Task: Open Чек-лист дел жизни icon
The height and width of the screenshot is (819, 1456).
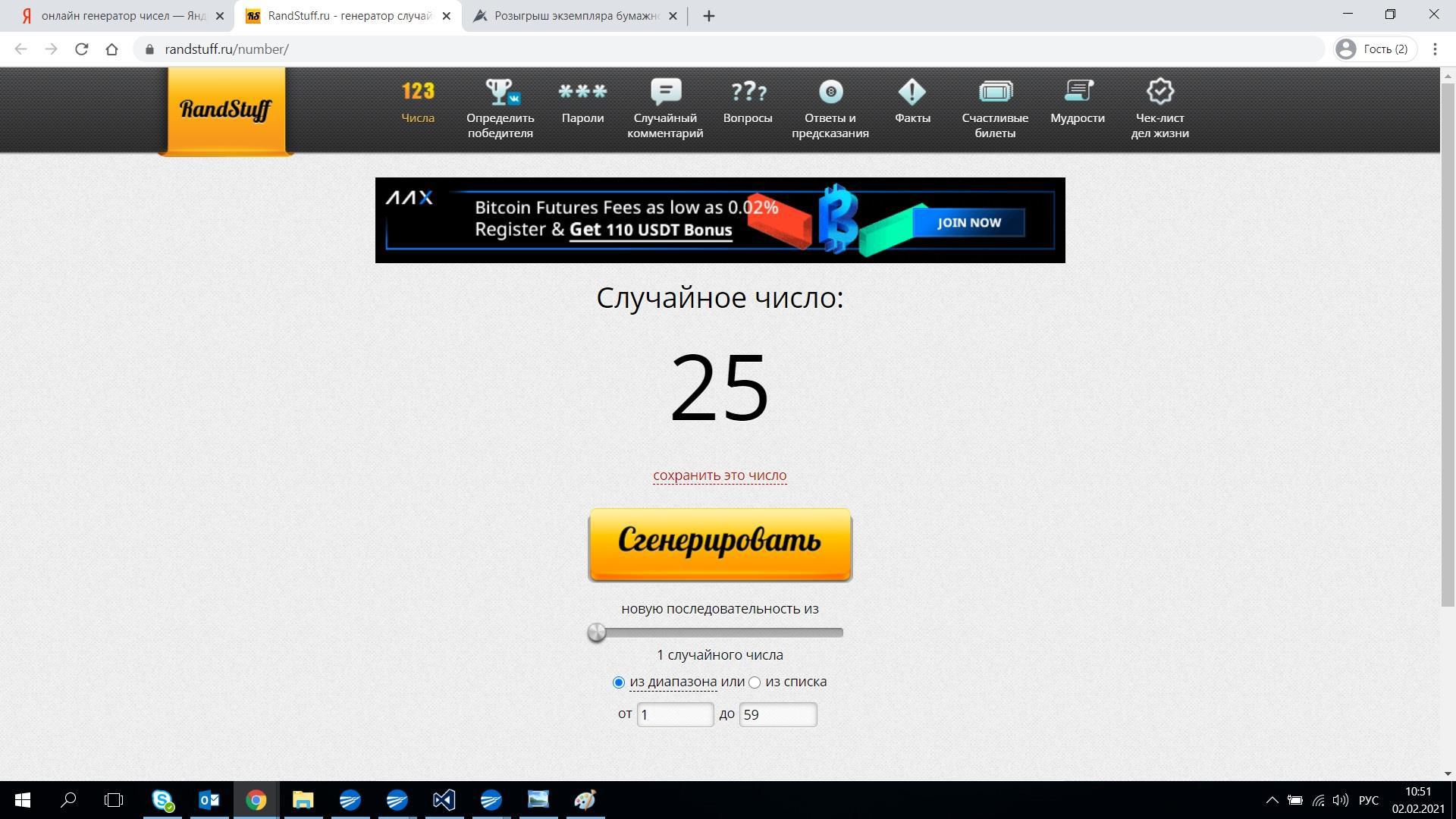Action: point(1159,93)
